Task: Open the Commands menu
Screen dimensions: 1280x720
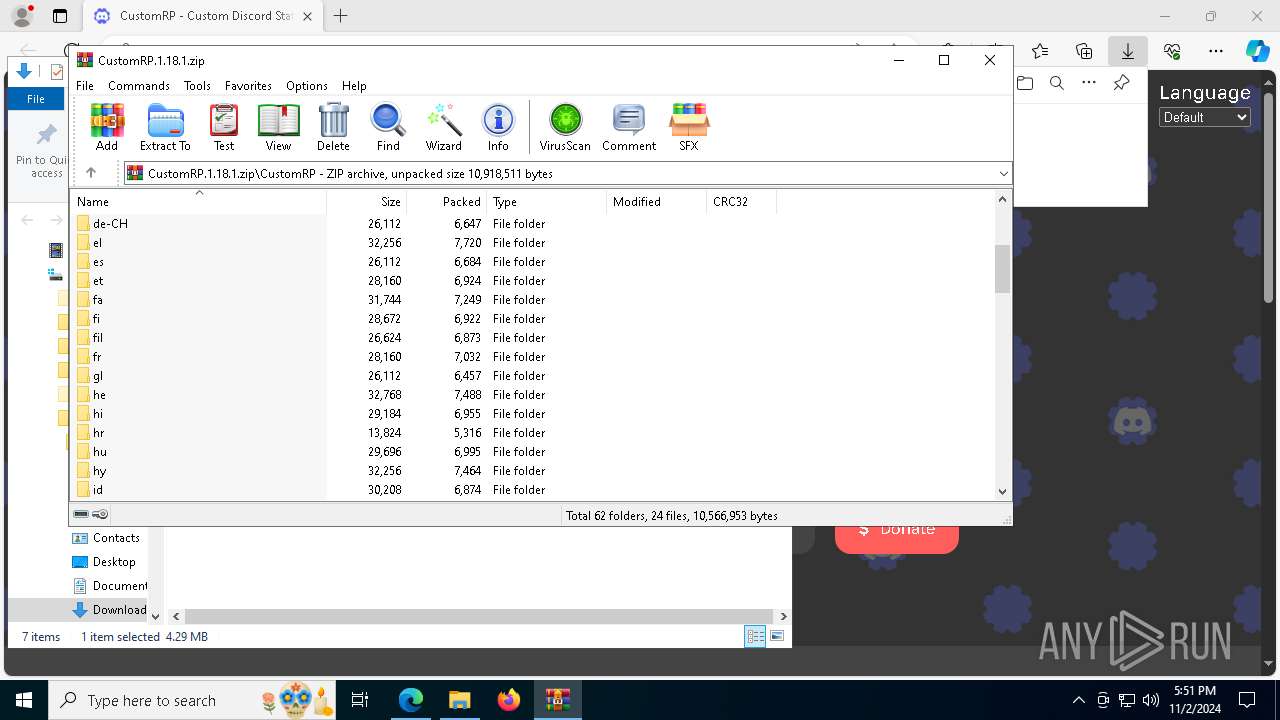Action: point(139,86)
